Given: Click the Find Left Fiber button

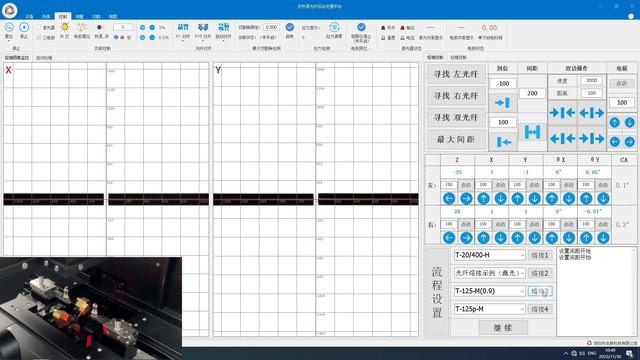Looking at the screenshot, I should pyautogui.click(x=456, y=74).
